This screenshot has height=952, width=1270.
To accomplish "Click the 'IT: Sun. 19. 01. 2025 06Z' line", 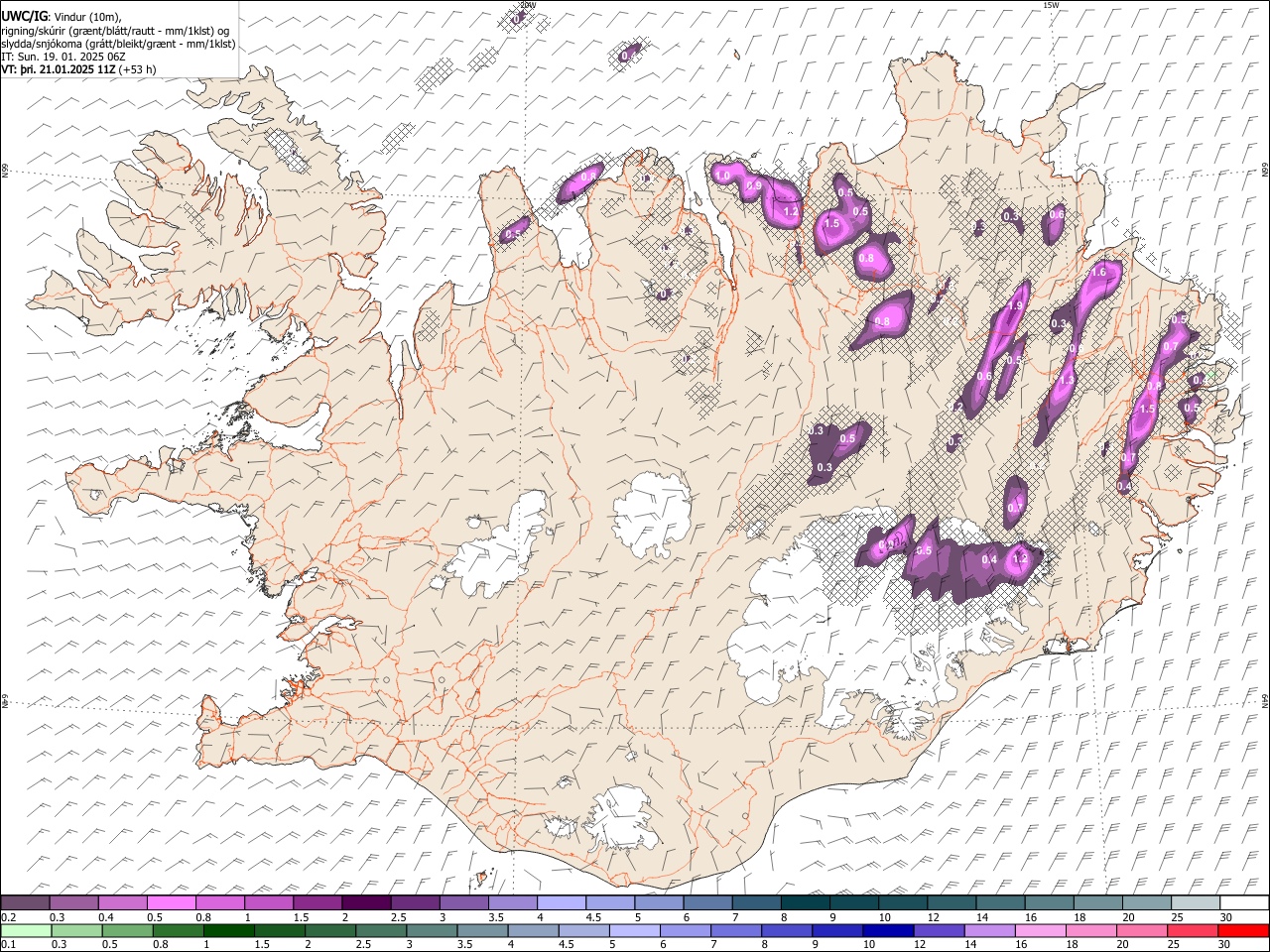I will tap(63, 57).
